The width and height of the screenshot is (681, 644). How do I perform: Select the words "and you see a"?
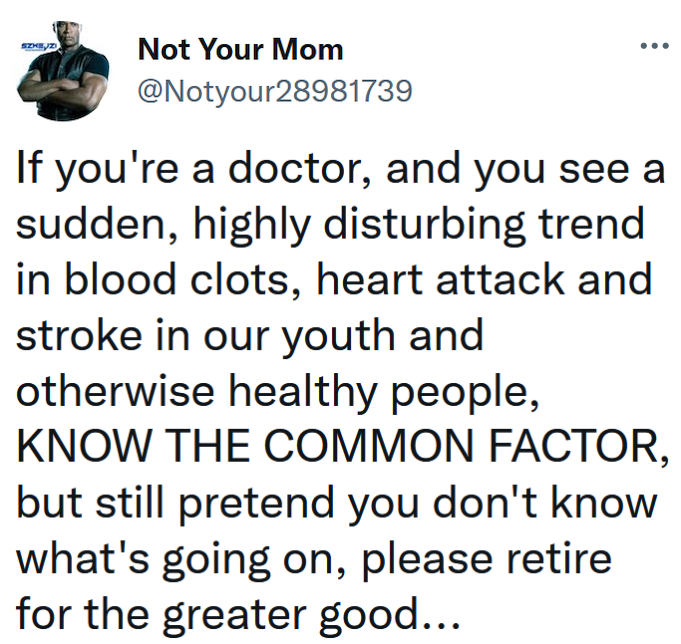point(526,169)
